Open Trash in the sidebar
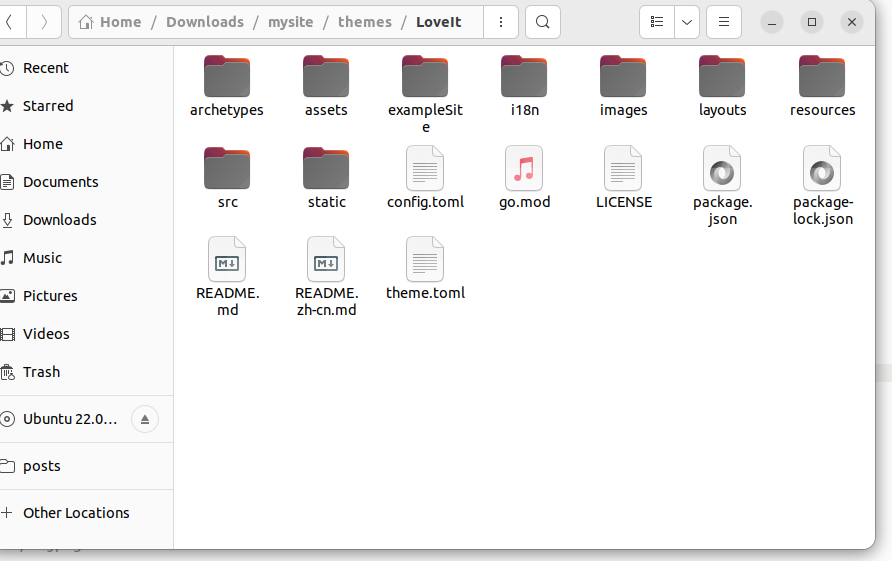 coord(85,372)
